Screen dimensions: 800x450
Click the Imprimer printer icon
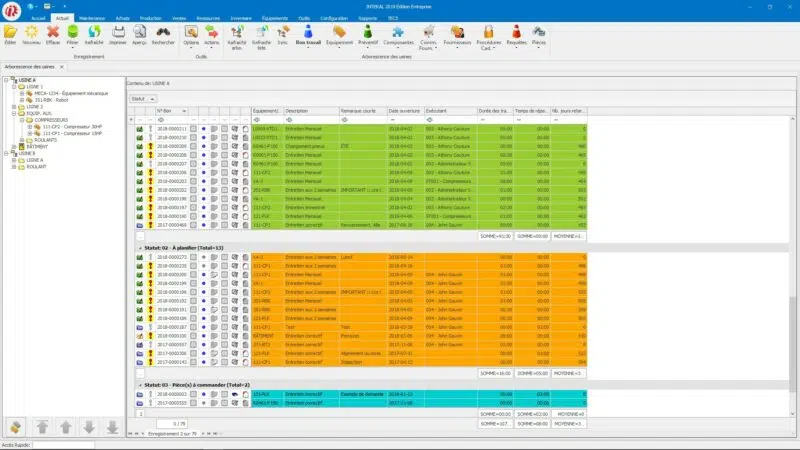click(118, 34)
